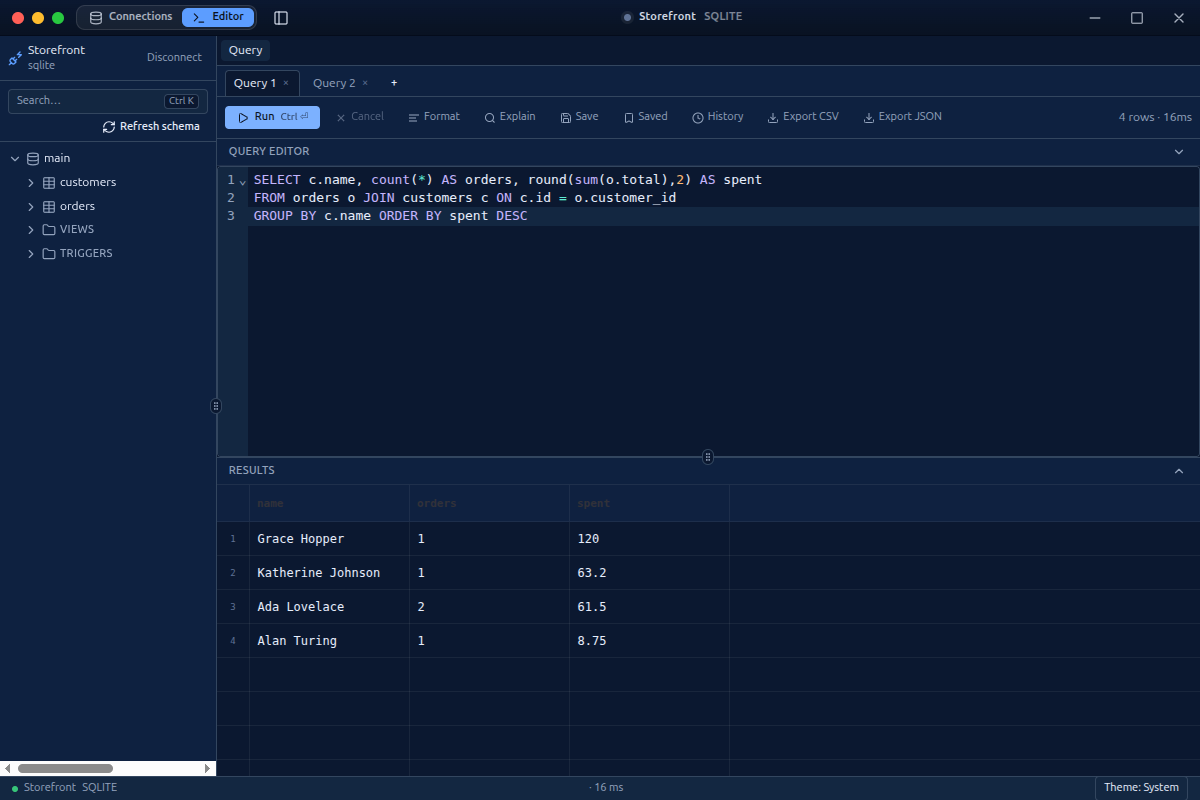Click the Cancel button in toolbar
This screenshot has width=1200, height=800.
360,117
